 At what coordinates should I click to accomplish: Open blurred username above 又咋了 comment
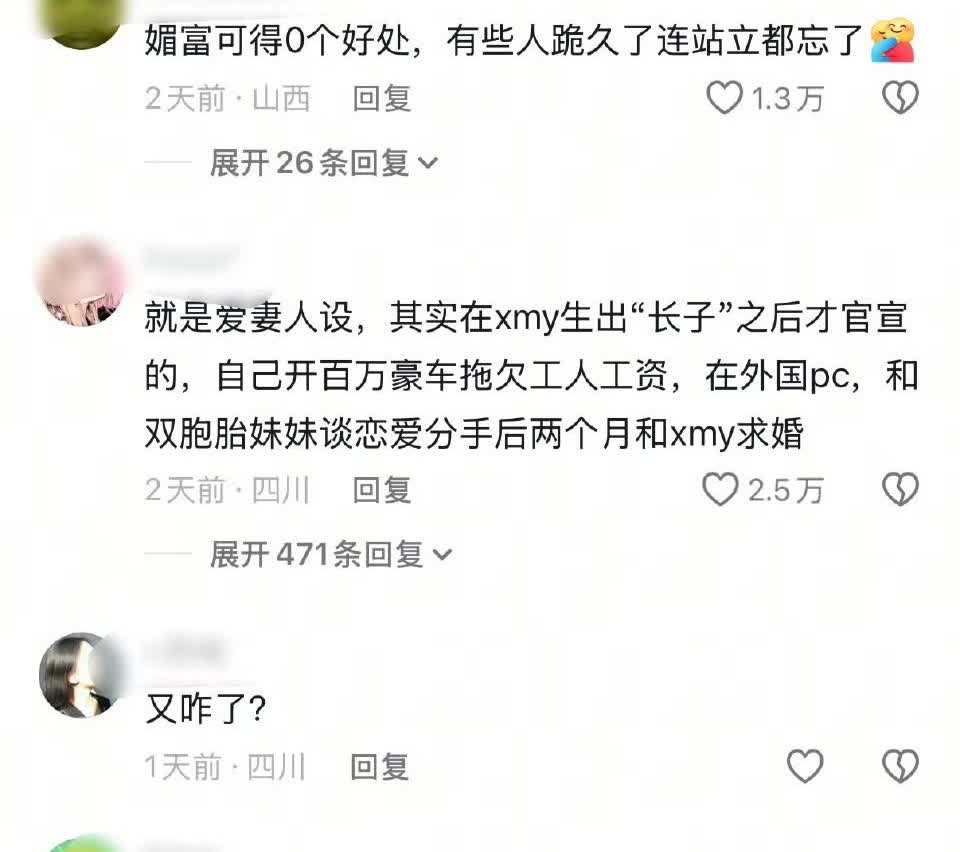[x=182, y=650]
